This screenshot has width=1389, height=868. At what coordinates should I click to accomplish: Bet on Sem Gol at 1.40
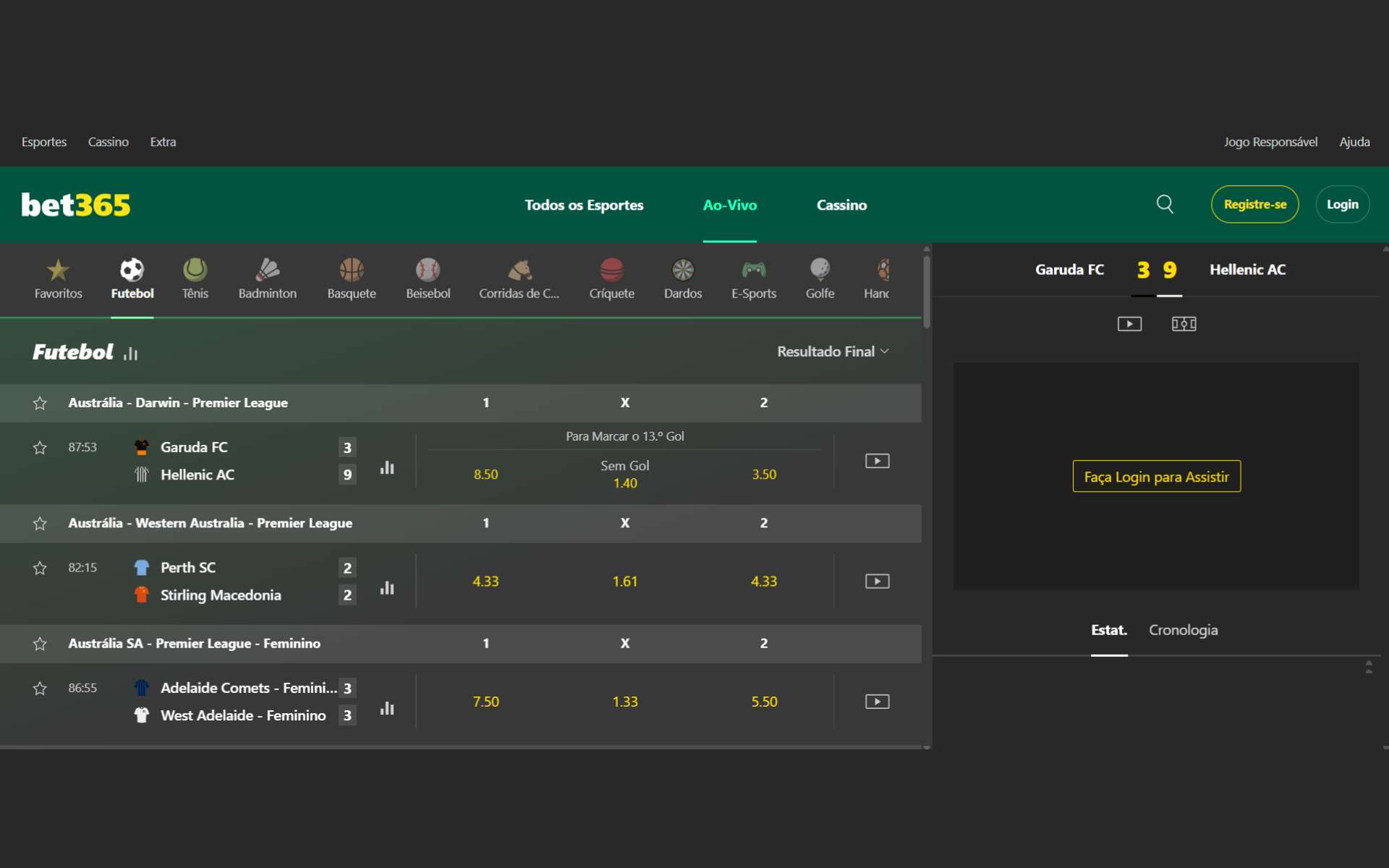point(625,475)
